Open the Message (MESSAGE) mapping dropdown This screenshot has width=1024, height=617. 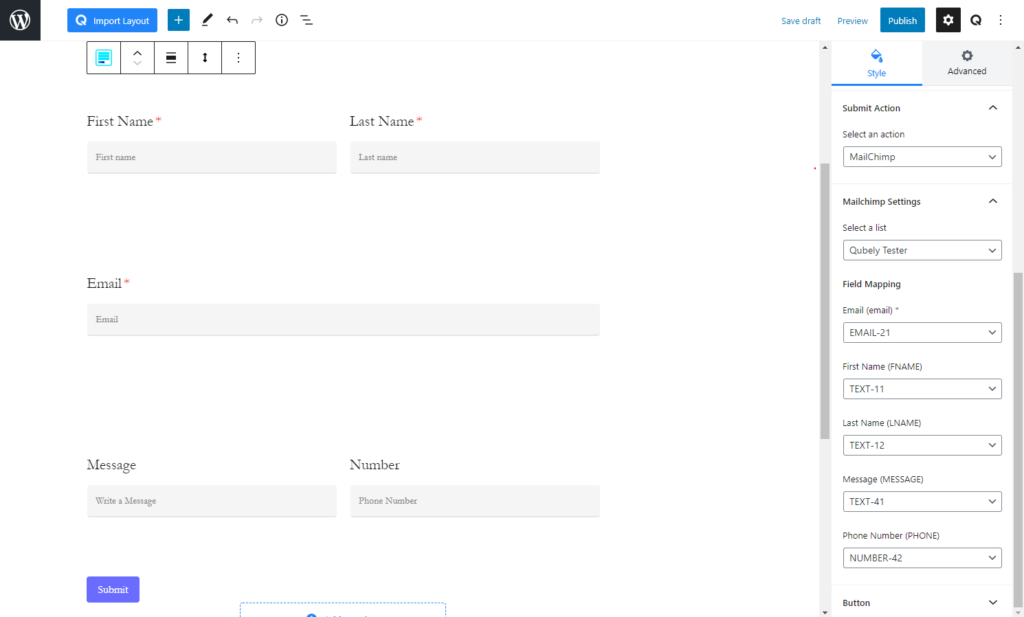[x=921, y=501]
